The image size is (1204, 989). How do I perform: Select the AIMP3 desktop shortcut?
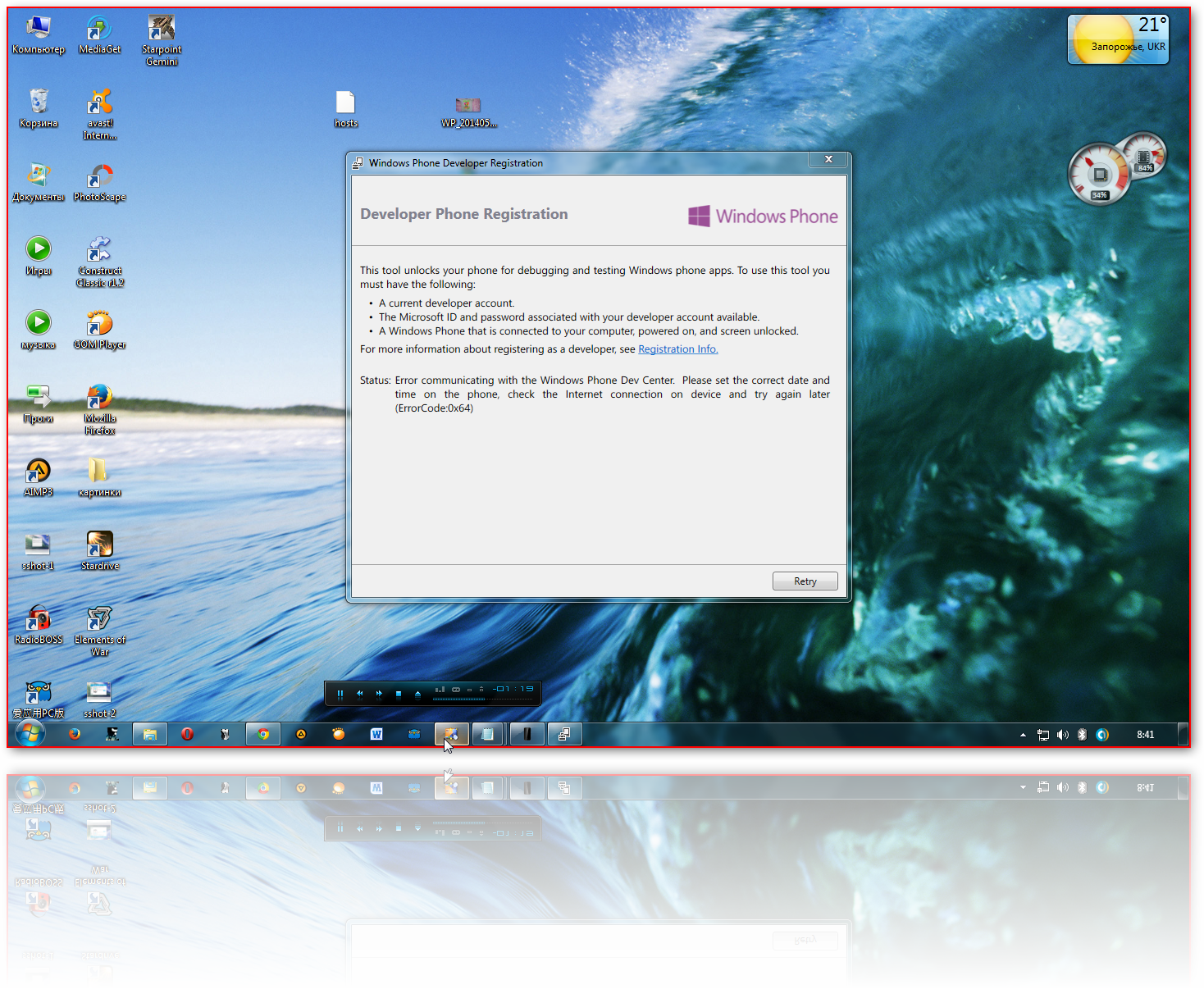click(39, 477)
